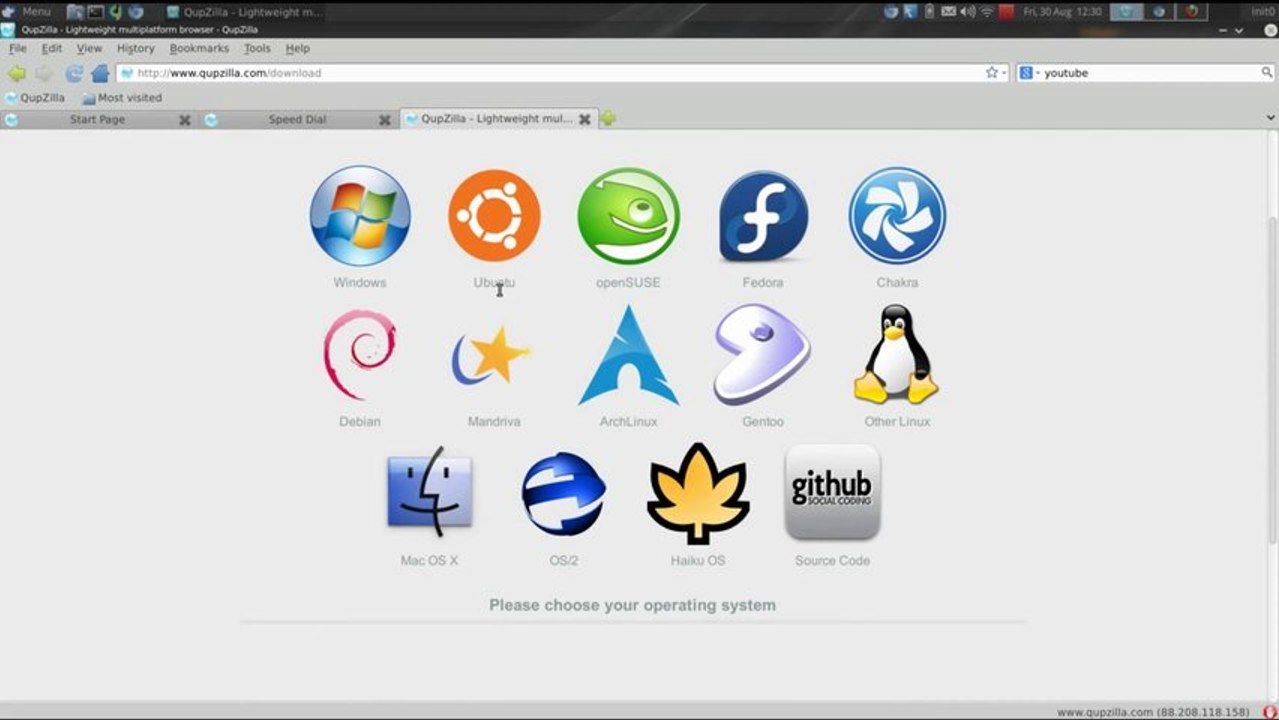1279x720 pixels.
Task: Close the Start Page tab
Action: pos(185,120)
